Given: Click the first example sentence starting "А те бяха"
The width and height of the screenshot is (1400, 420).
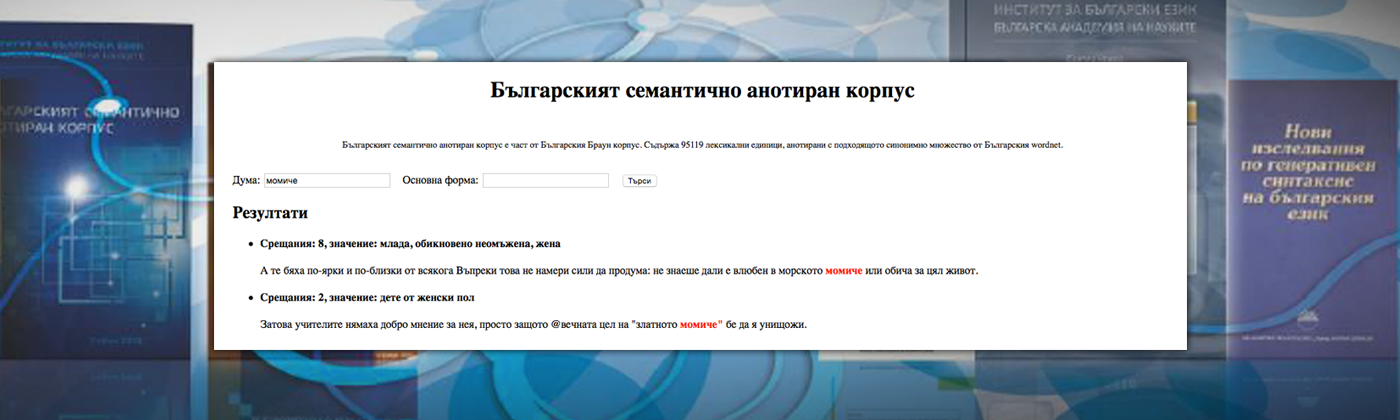Looking at the screenshot, I should pos(540,271).
